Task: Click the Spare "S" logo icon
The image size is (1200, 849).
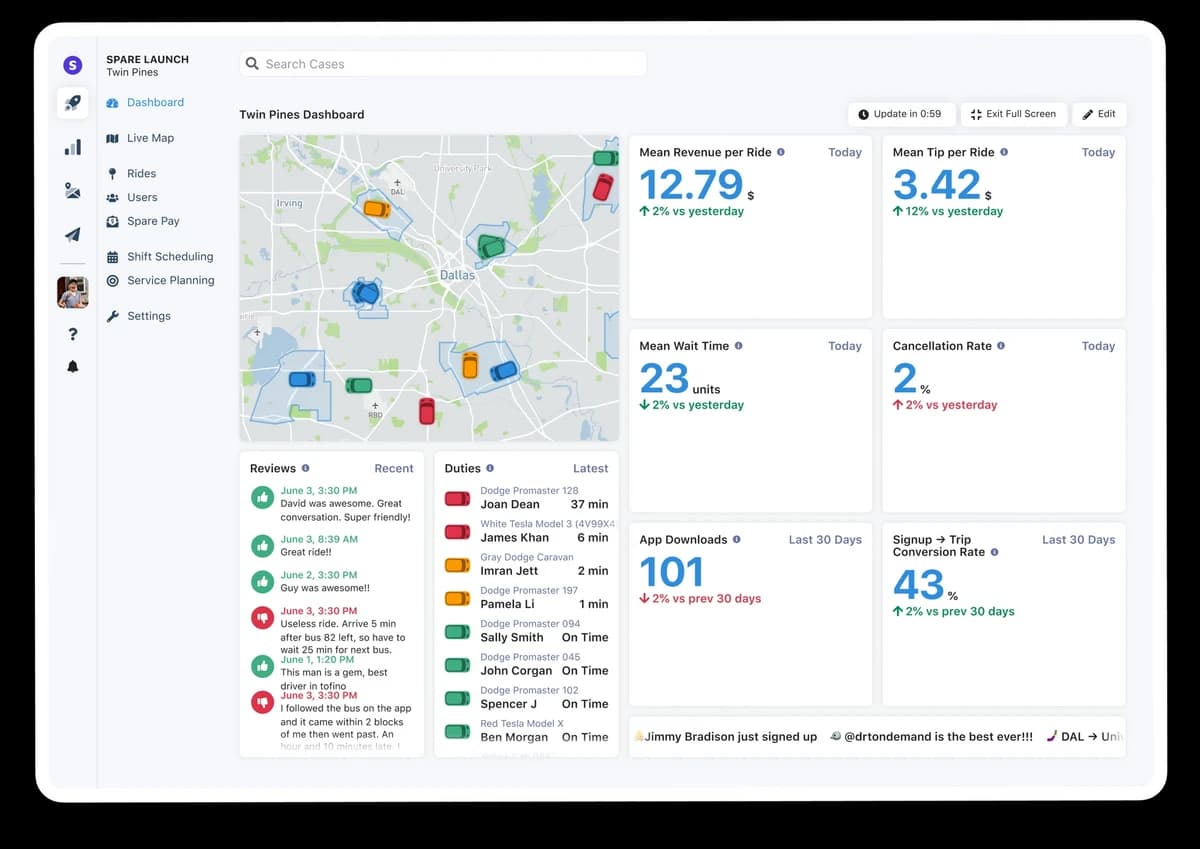Action: coord(71,64)
